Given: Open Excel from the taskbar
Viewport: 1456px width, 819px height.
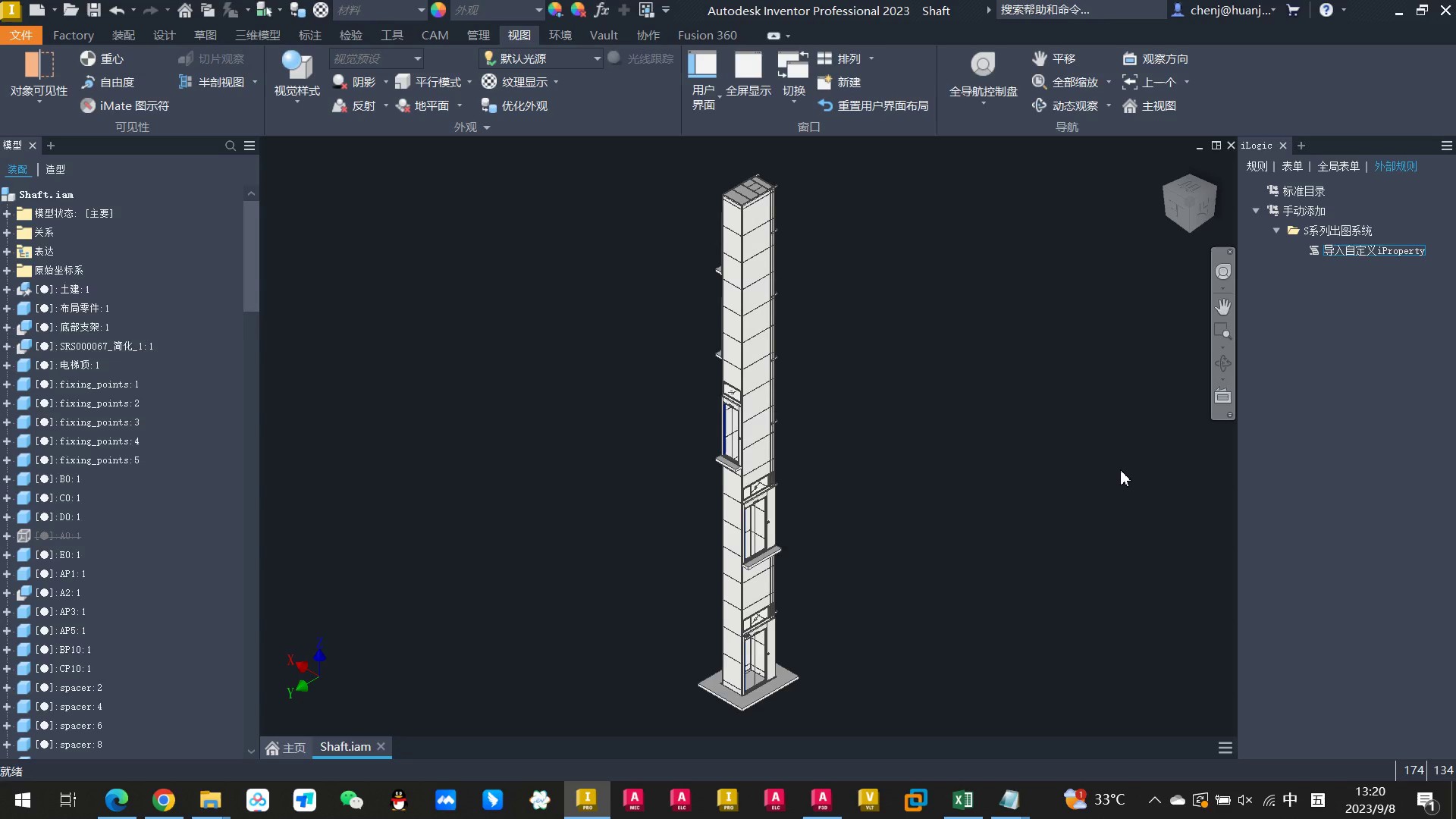Looking at the screenshot, I should pyautogui.click(x=962, y=800).
